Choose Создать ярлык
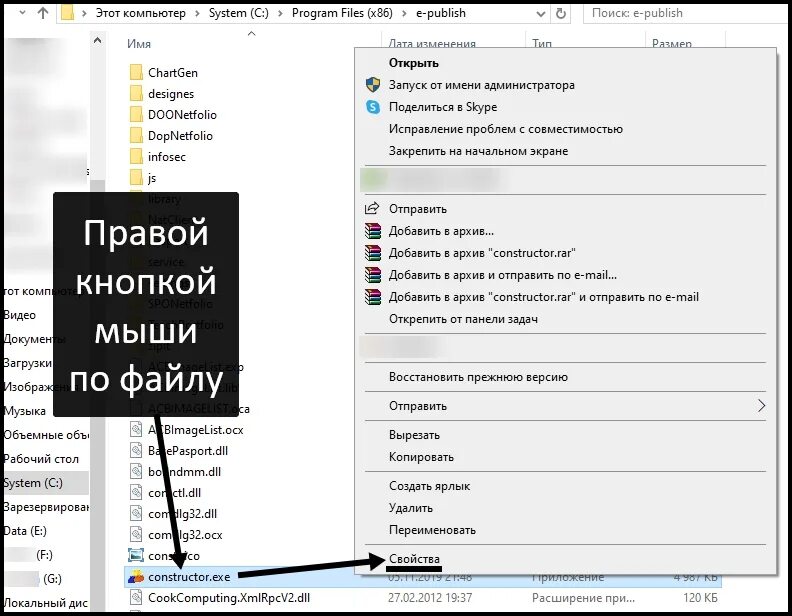This screenshot has height=616, width=792. click(429, 486)
